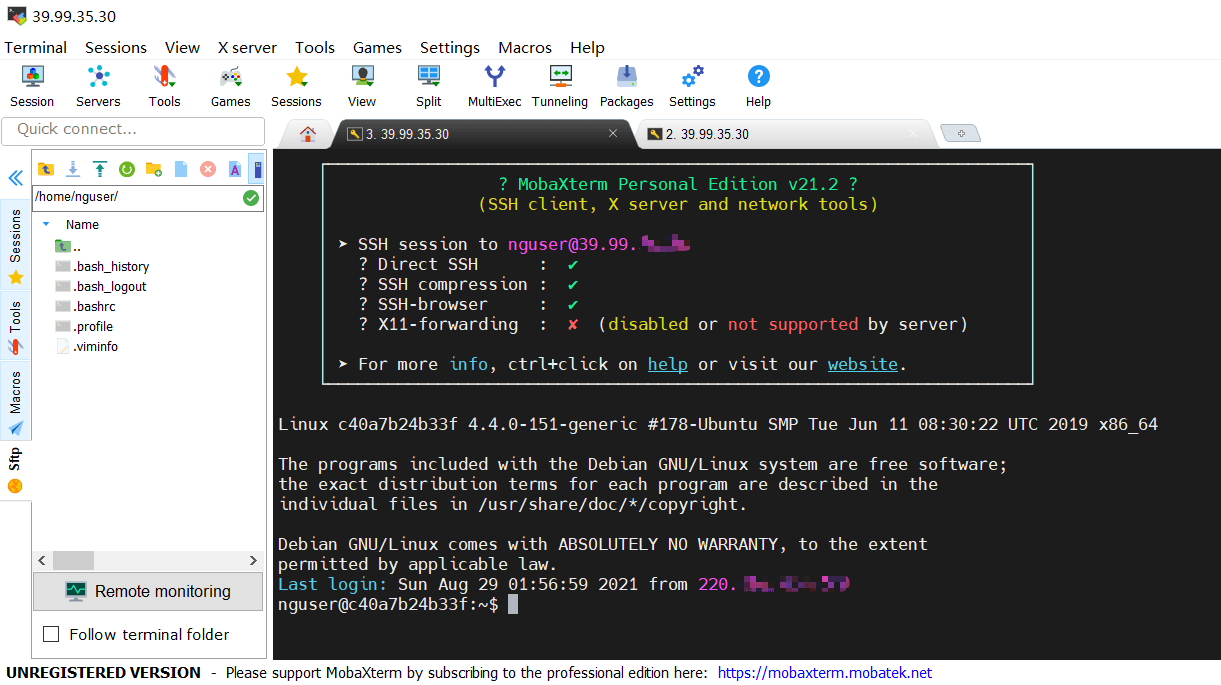
Task: Enable Follow terminal folder checkbox
Action: point(51,634)
